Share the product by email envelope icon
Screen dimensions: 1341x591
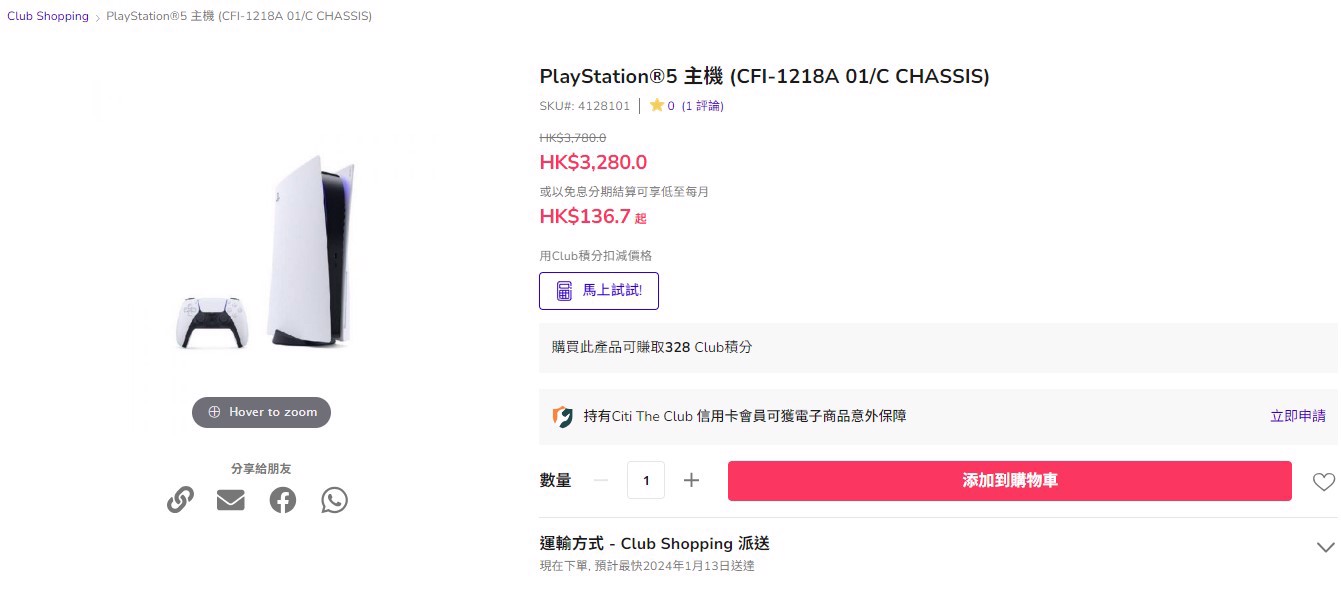tap(231, 500)
